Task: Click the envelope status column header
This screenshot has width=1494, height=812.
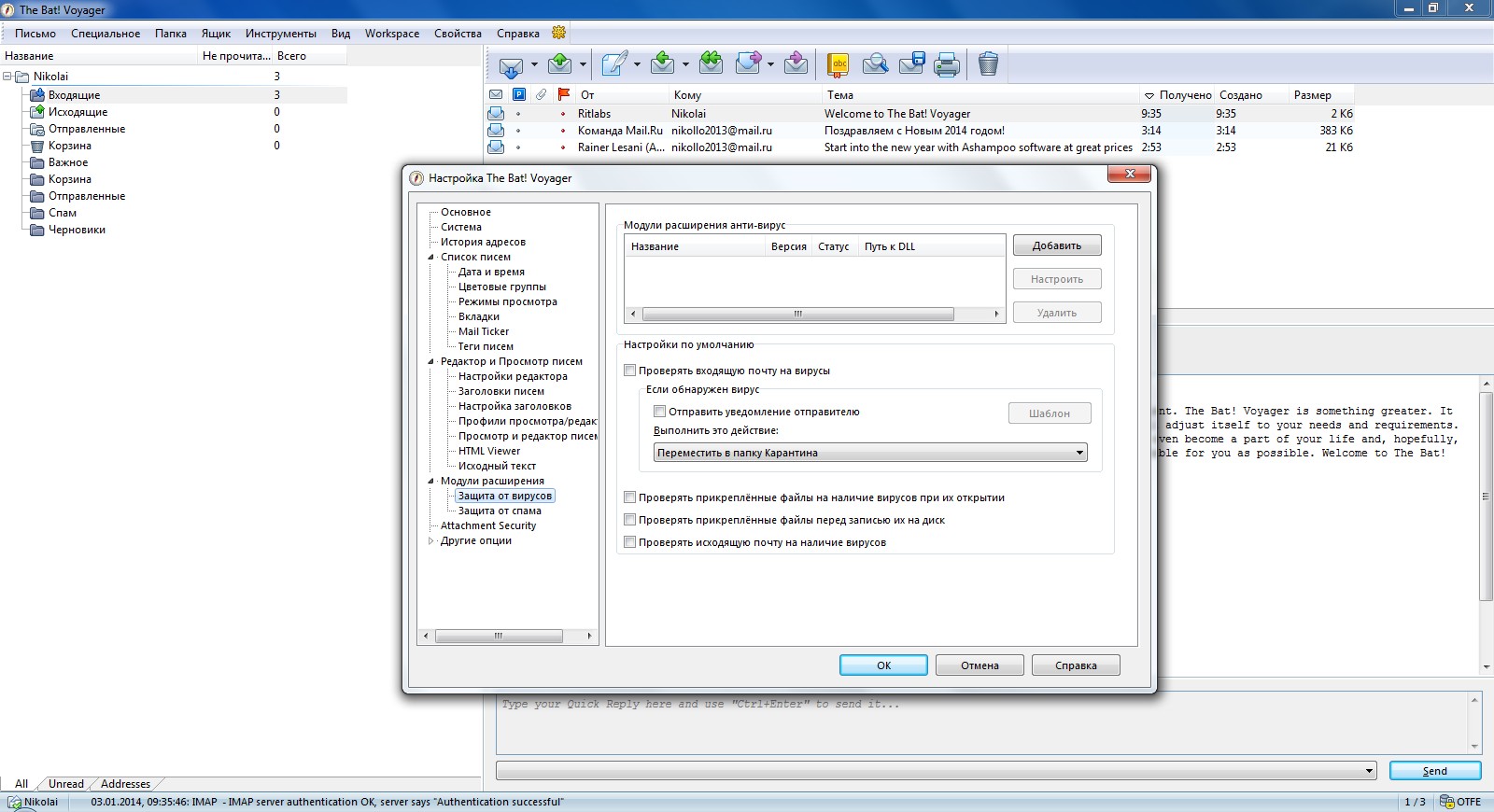Action: pos(496,94)
